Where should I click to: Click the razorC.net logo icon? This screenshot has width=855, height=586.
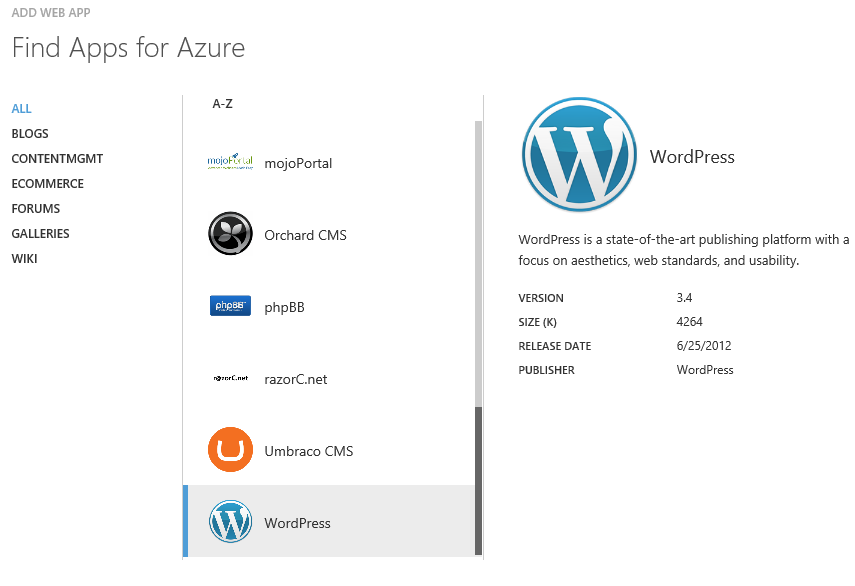pos(231,378)
